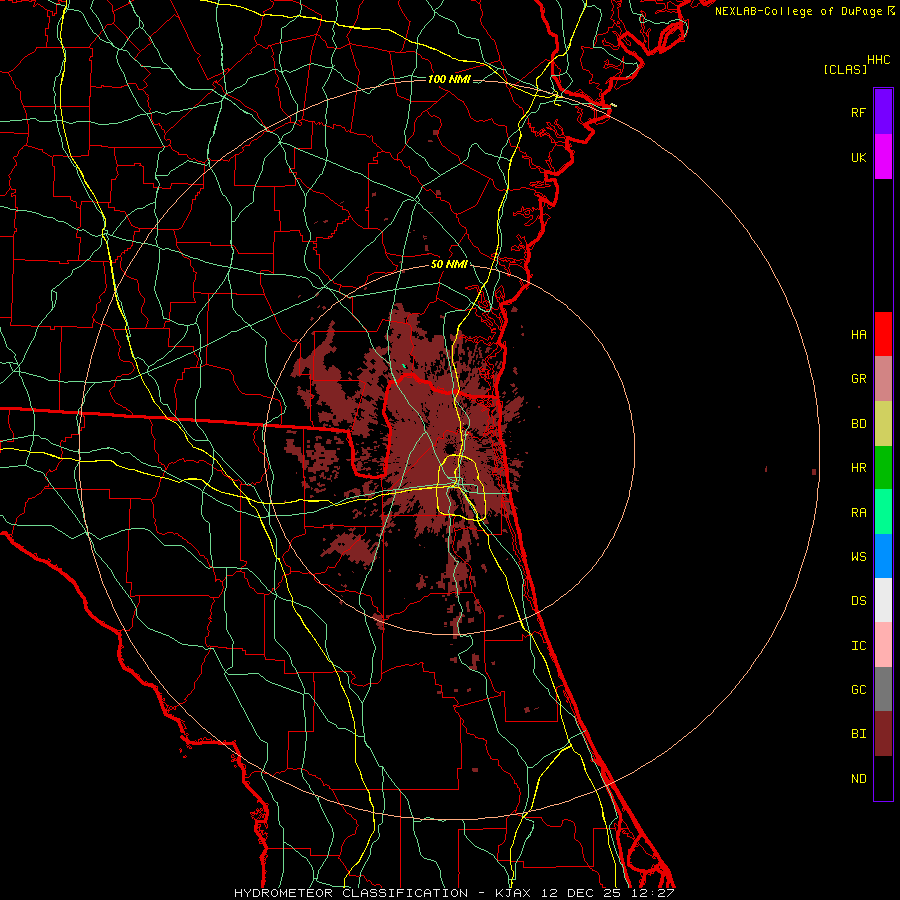Click the 50 NMI range ring label
The image size is (900, 900).
449,265
